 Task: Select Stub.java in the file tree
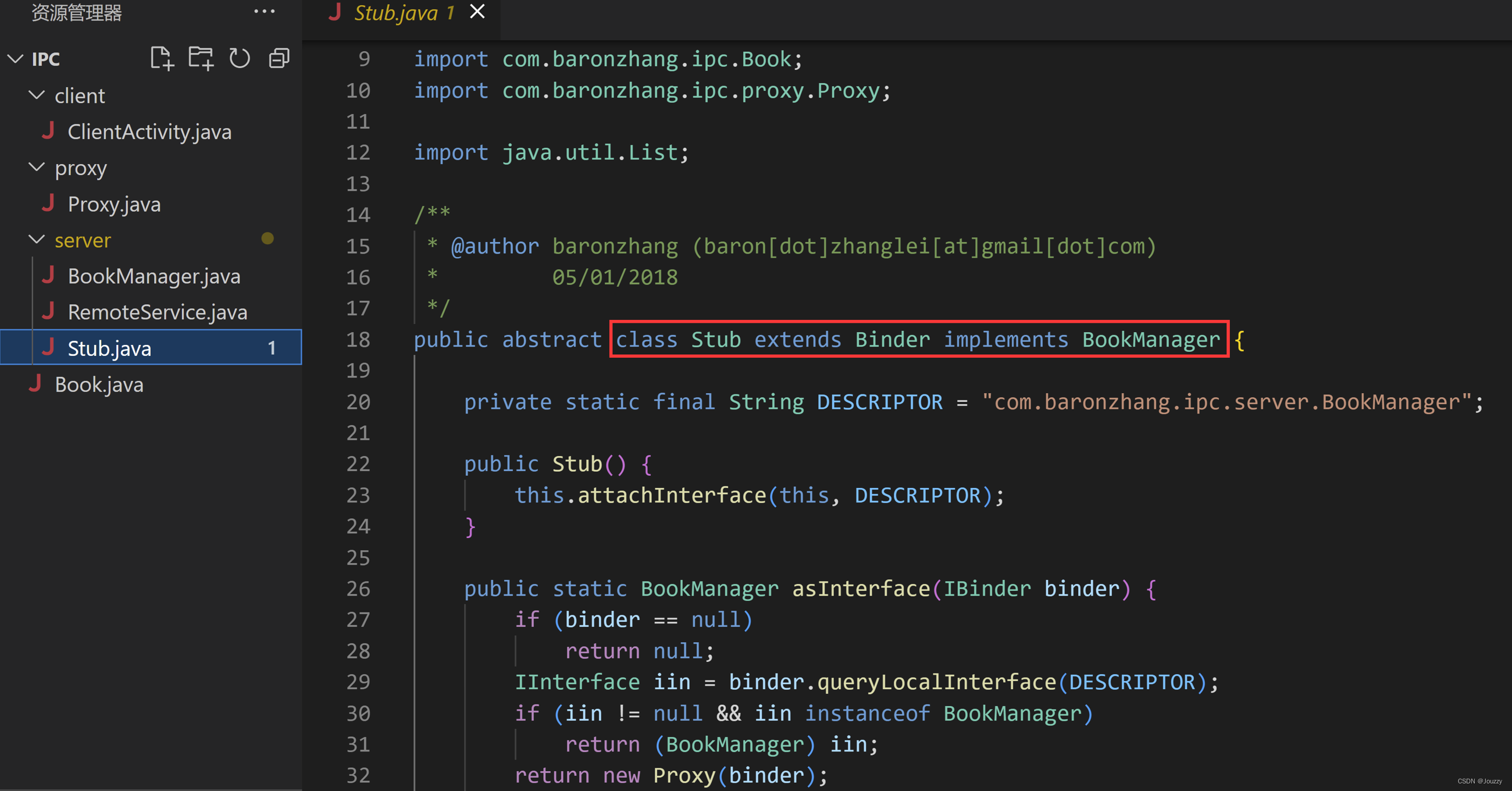pos(151,348)
